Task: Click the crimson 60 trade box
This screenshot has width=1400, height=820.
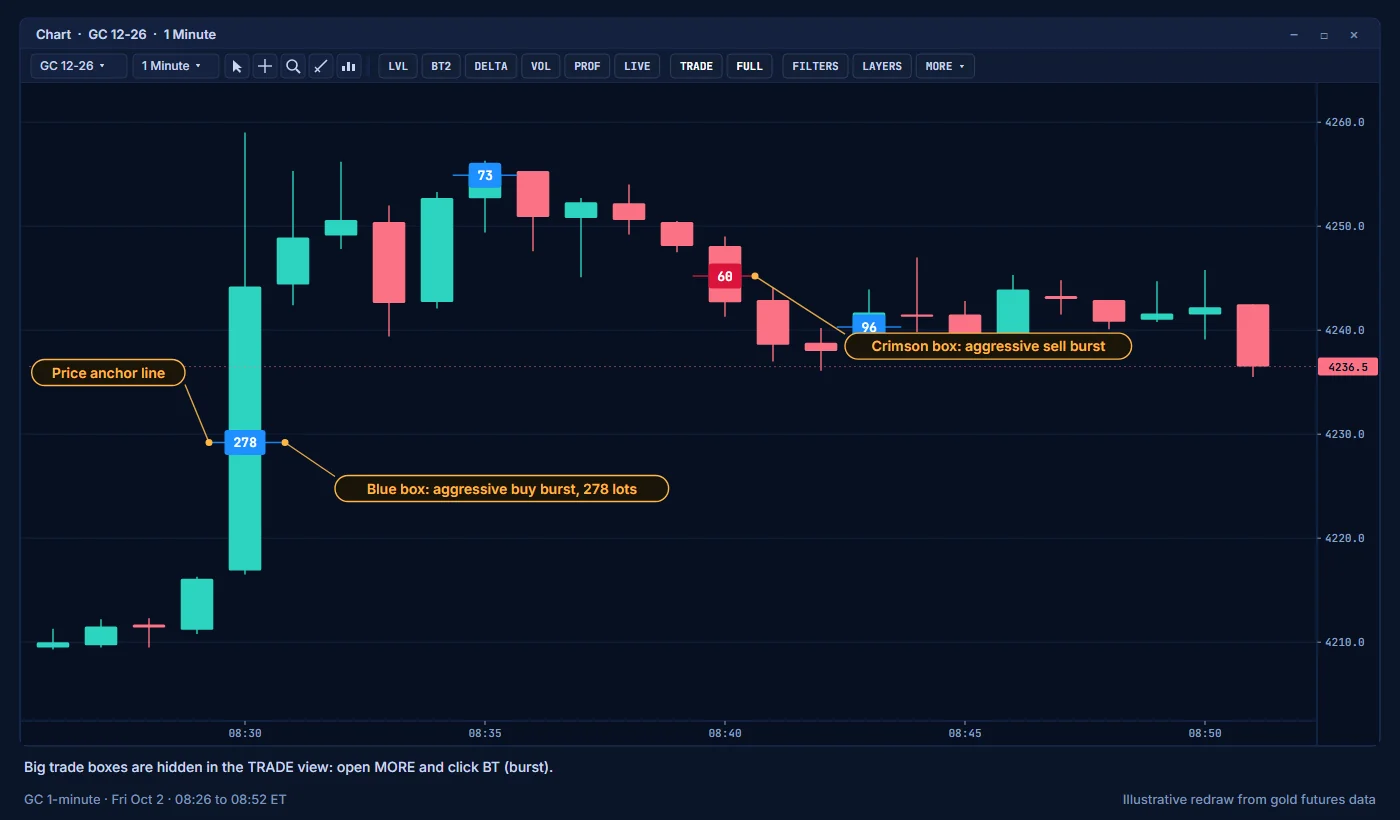Action: click(725, 276)
